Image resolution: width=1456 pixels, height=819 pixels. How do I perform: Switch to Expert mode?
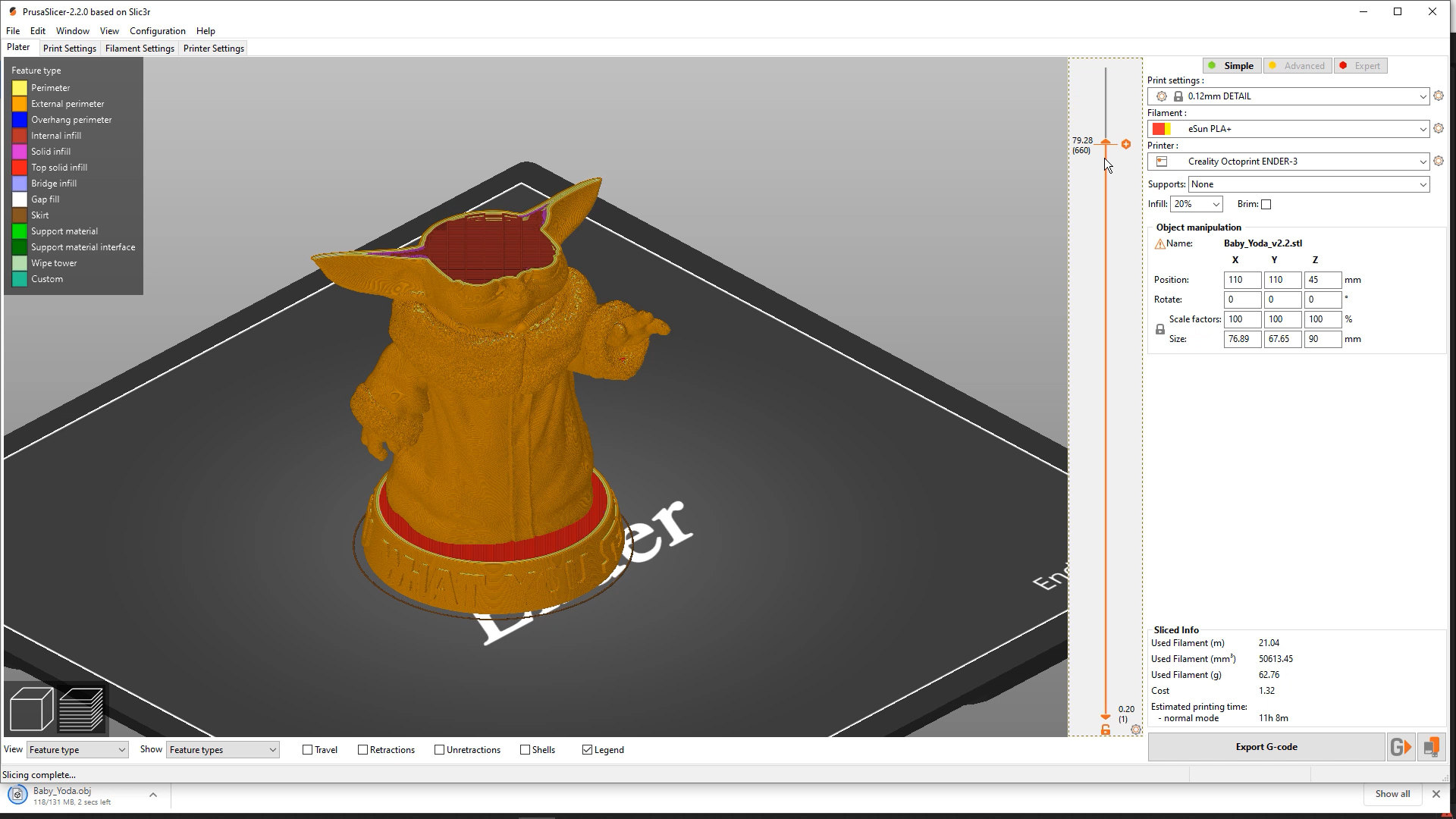coord(1360,66)
